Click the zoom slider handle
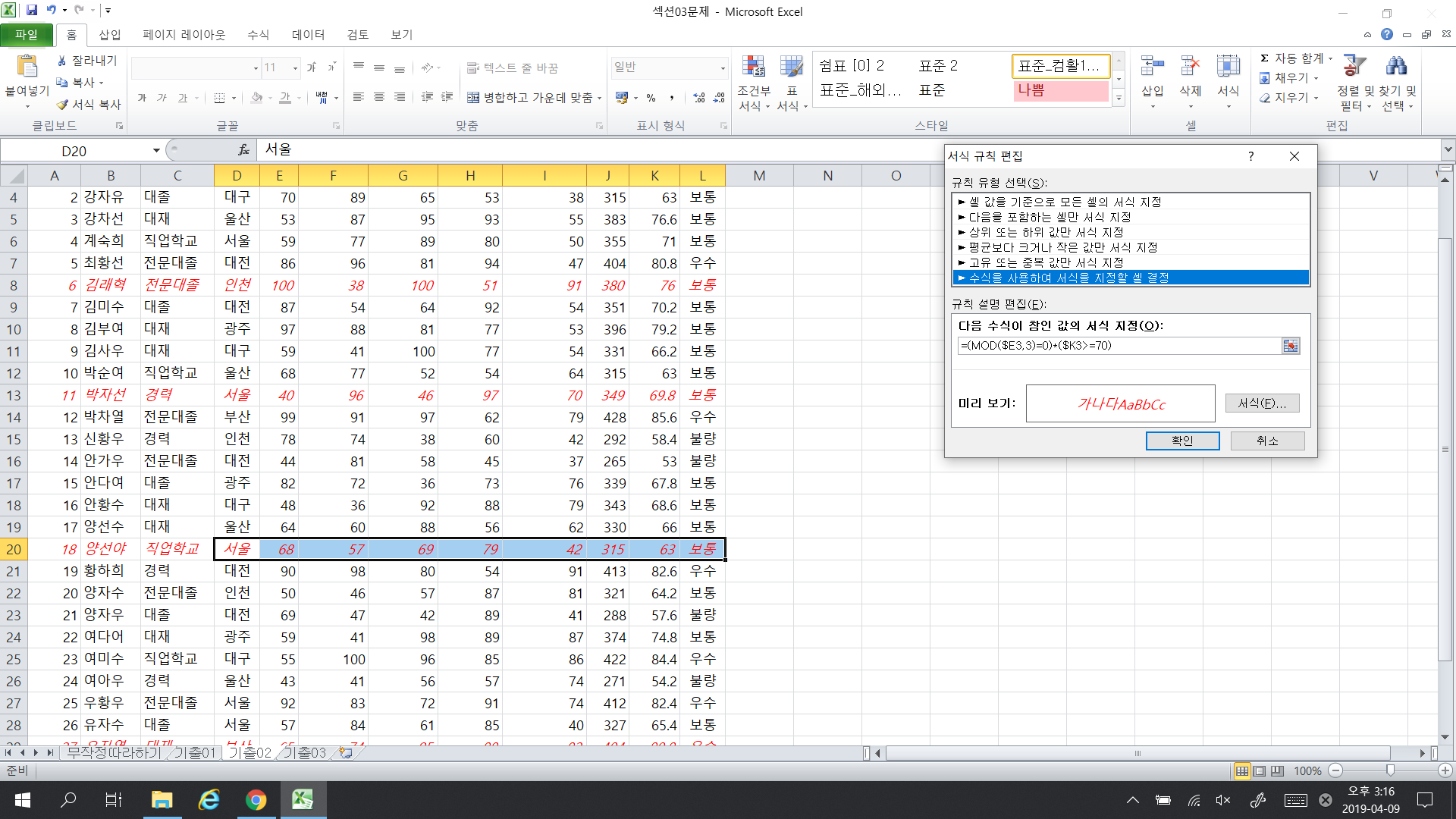This screenshot has height=819, width=1456. pyautogui.click(x=1390, y=771)
